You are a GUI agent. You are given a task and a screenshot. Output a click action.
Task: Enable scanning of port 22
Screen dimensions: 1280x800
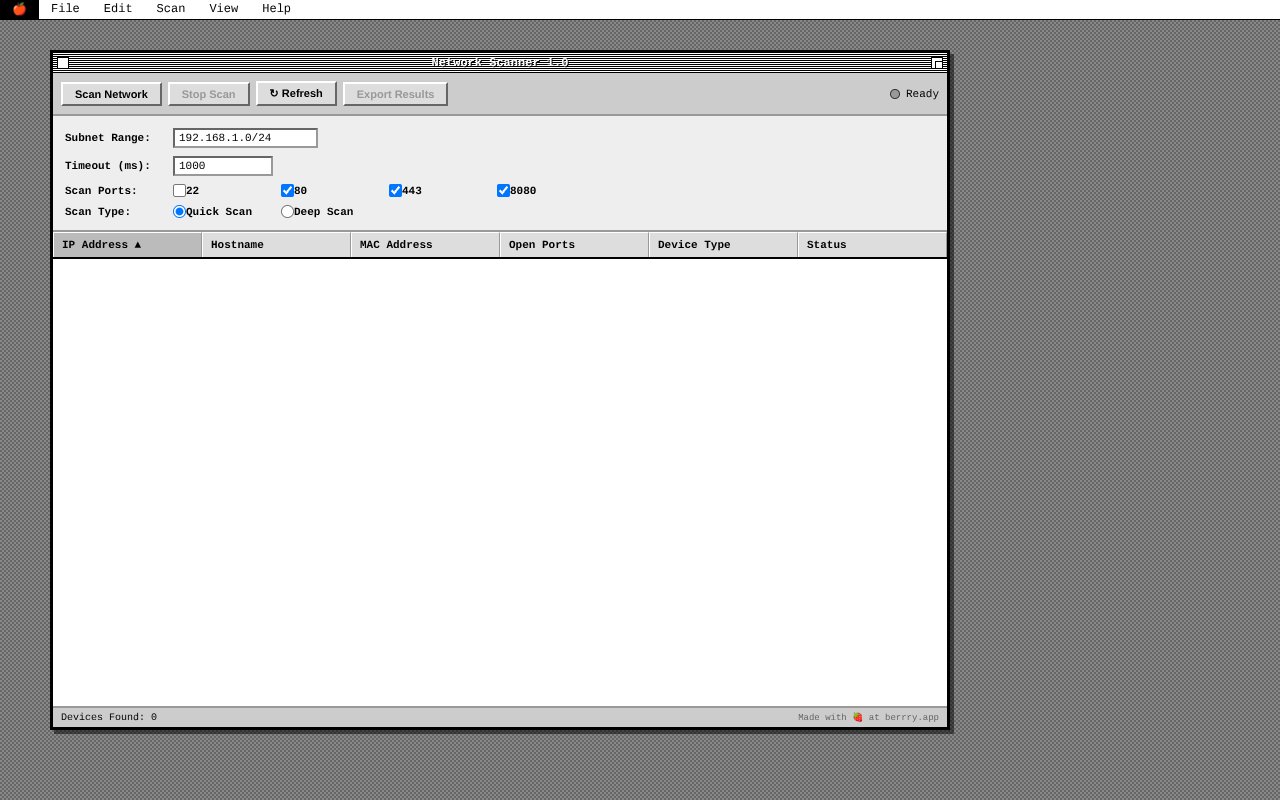(178, 190)
